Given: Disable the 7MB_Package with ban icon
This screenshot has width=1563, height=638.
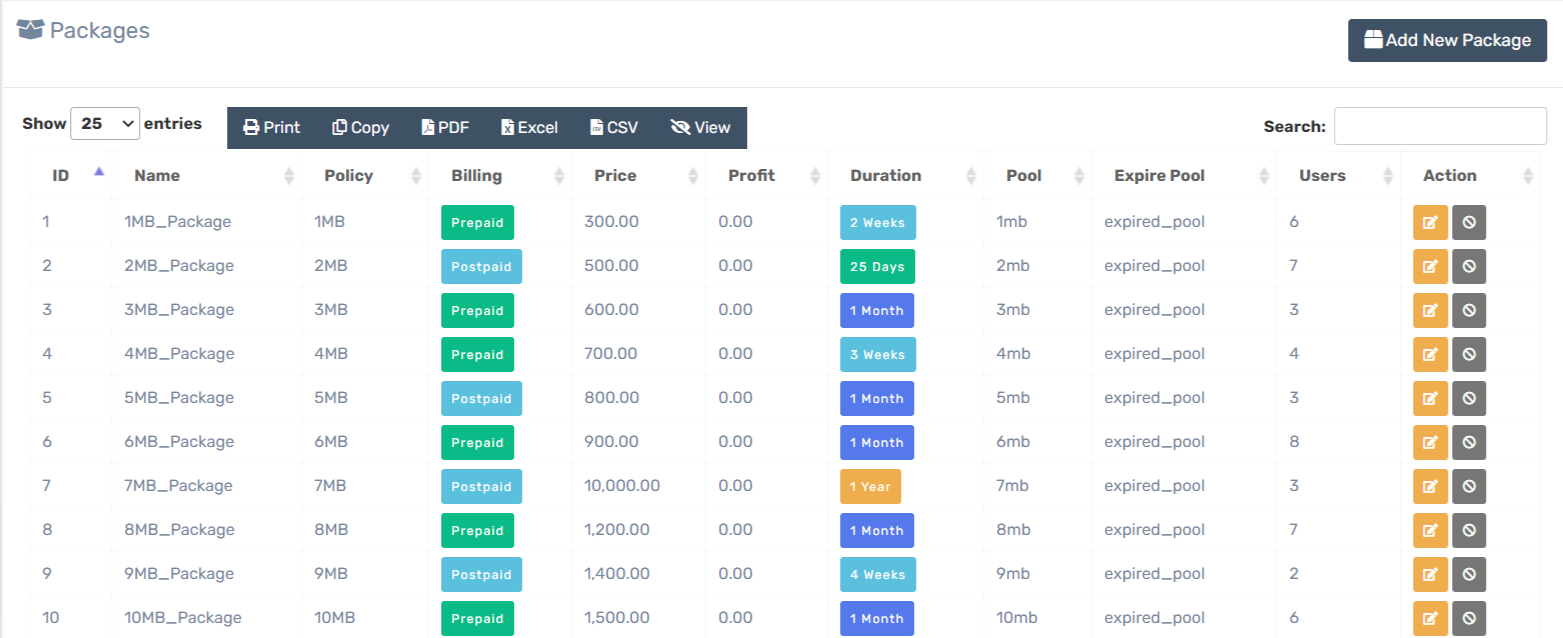Looking at the screenshot, I should pyautogui.click(x=1468, y=486).
